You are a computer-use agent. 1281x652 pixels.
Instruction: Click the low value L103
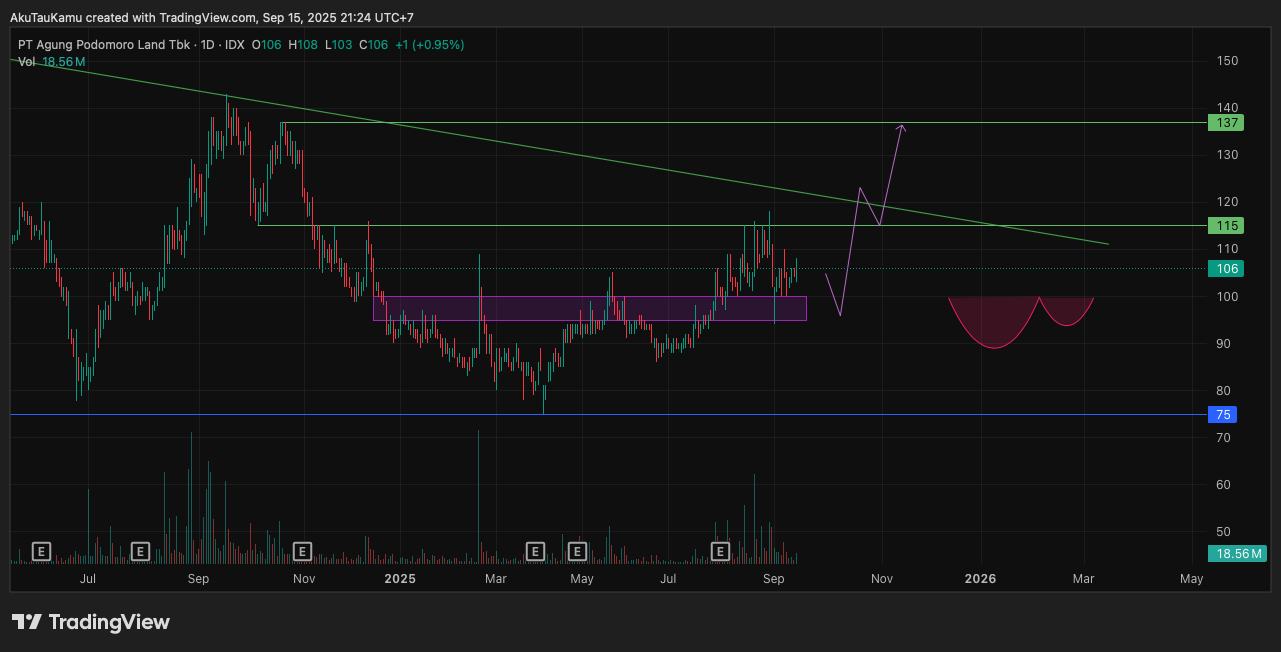click(x=339, y=45)
